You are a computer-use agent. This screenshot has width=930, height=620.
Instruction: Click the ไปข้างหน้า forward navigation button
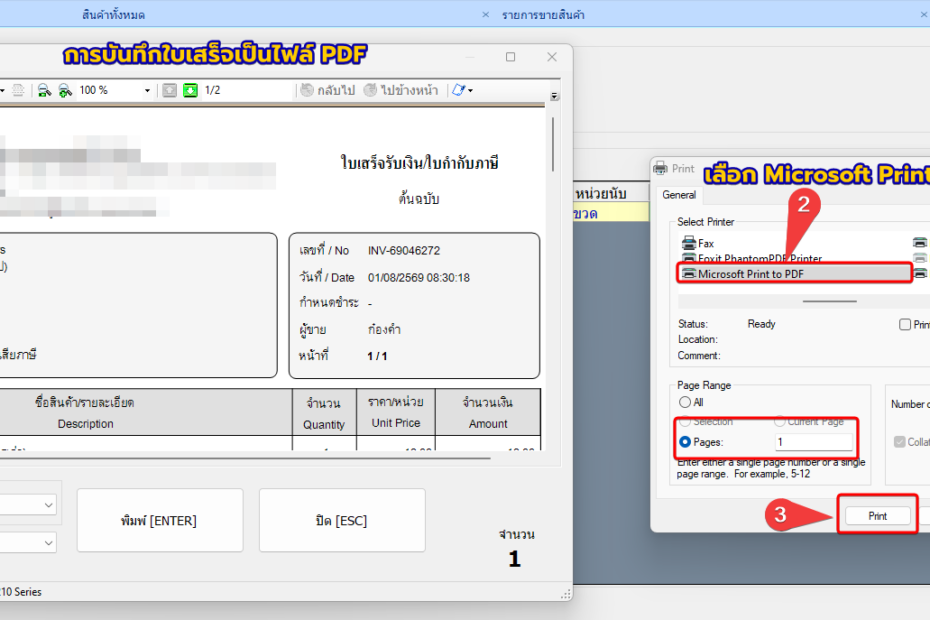[x=401, y=90]
